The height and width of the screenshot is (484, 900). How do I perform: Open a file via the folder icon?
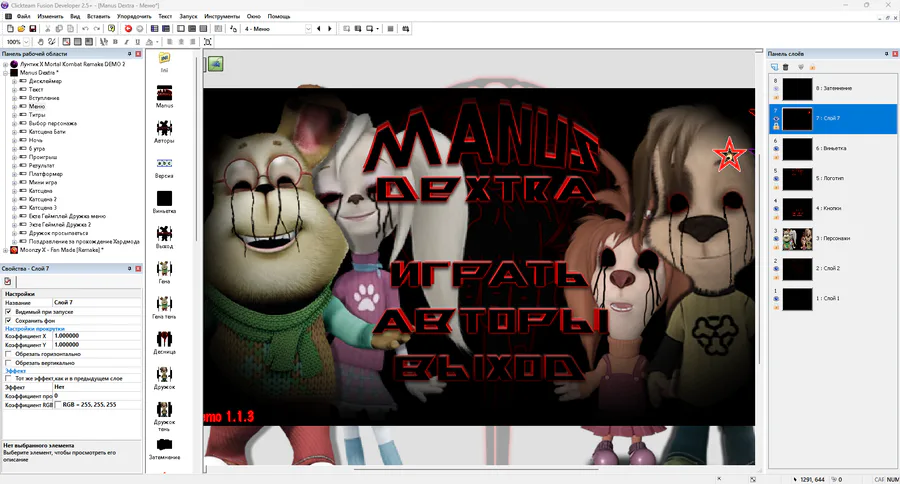pos(21,29)
